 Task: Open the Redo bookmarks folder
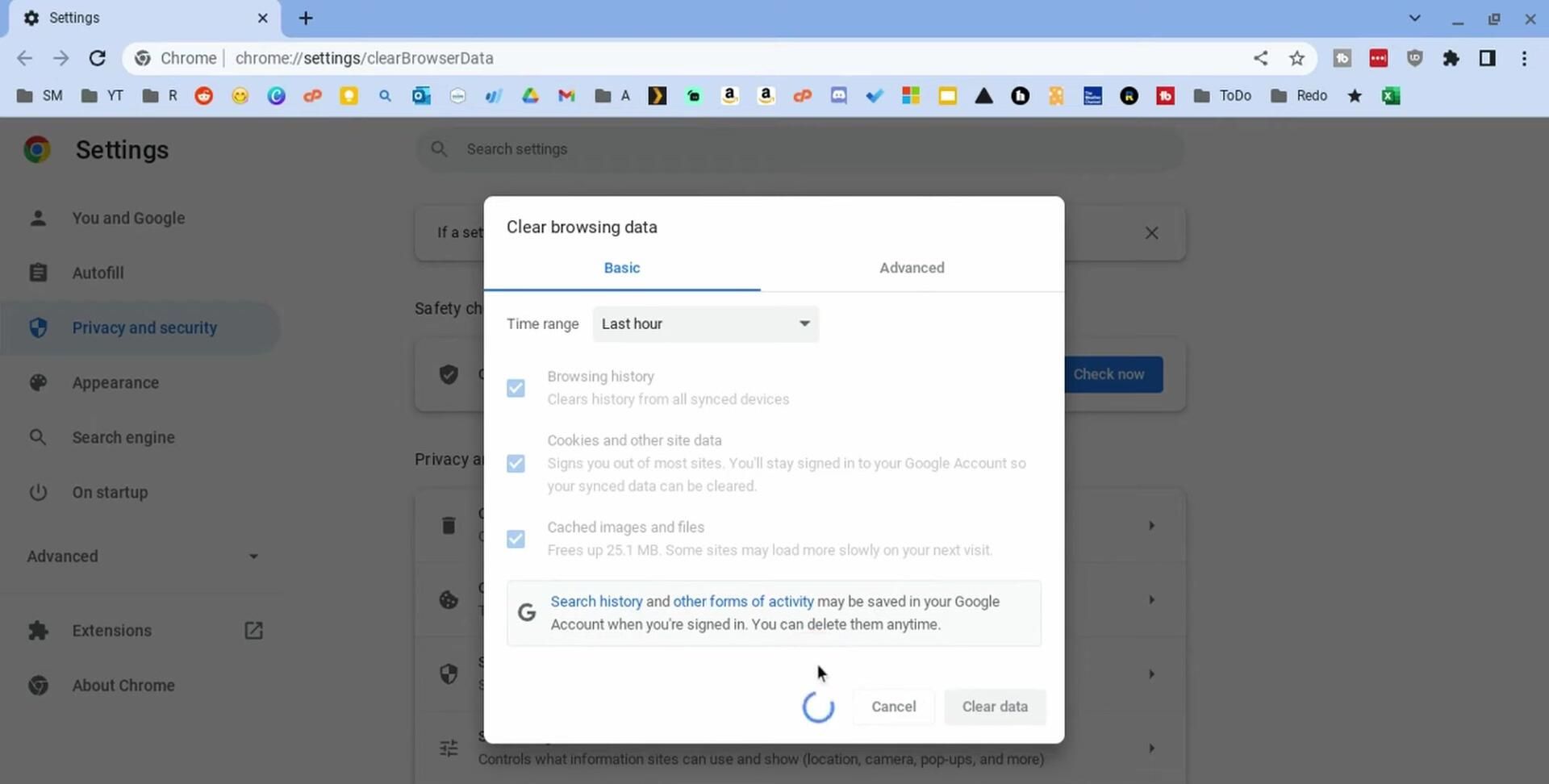(1299, 96)
